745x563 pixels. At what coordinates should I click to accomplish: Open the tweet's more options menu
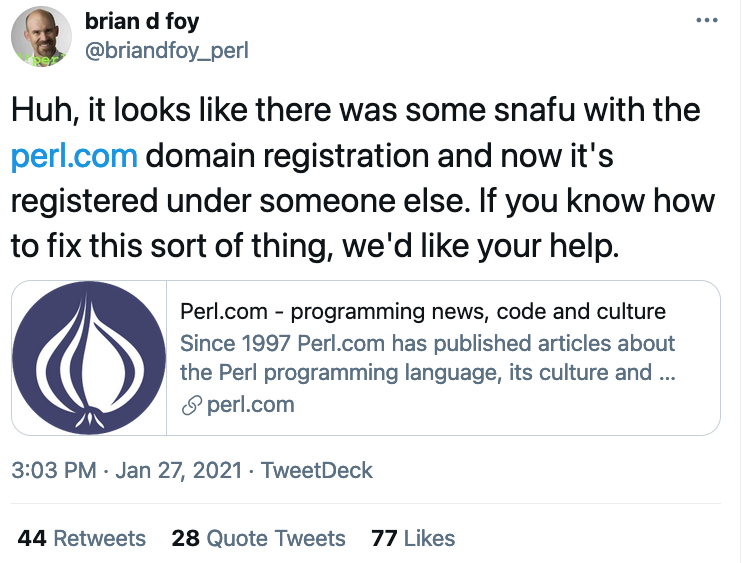pos(705,21)
